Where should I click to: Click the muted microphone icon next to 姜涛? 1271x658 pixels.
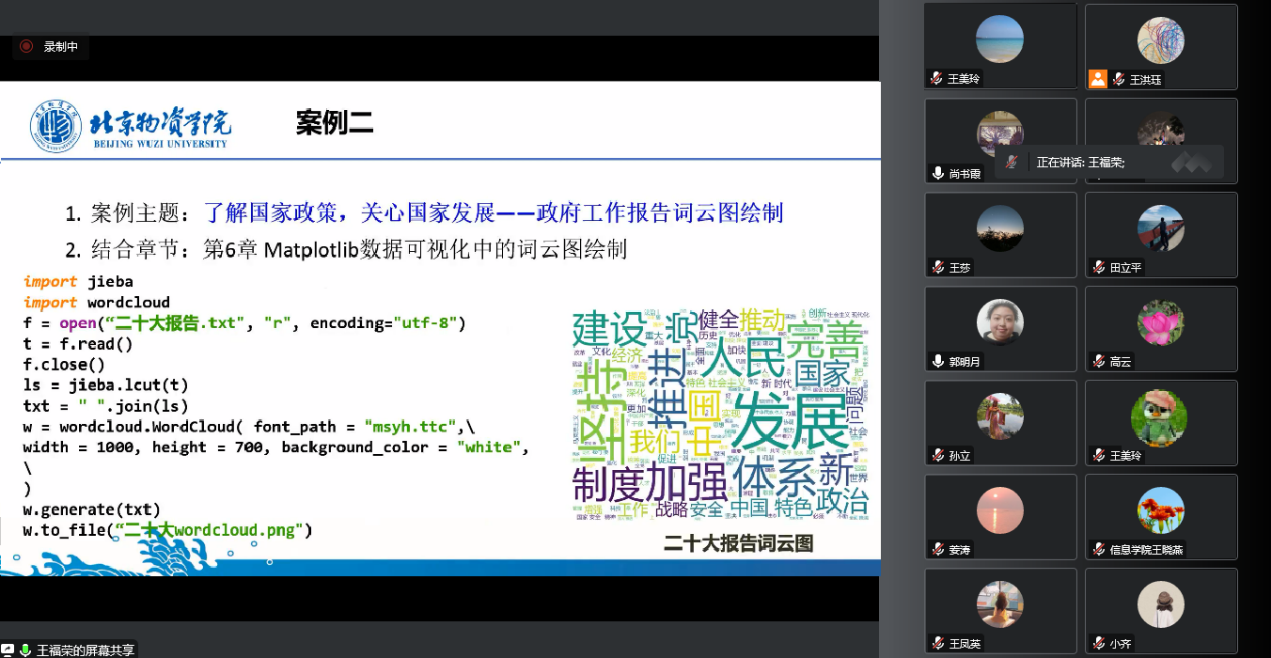pos(937,549)
